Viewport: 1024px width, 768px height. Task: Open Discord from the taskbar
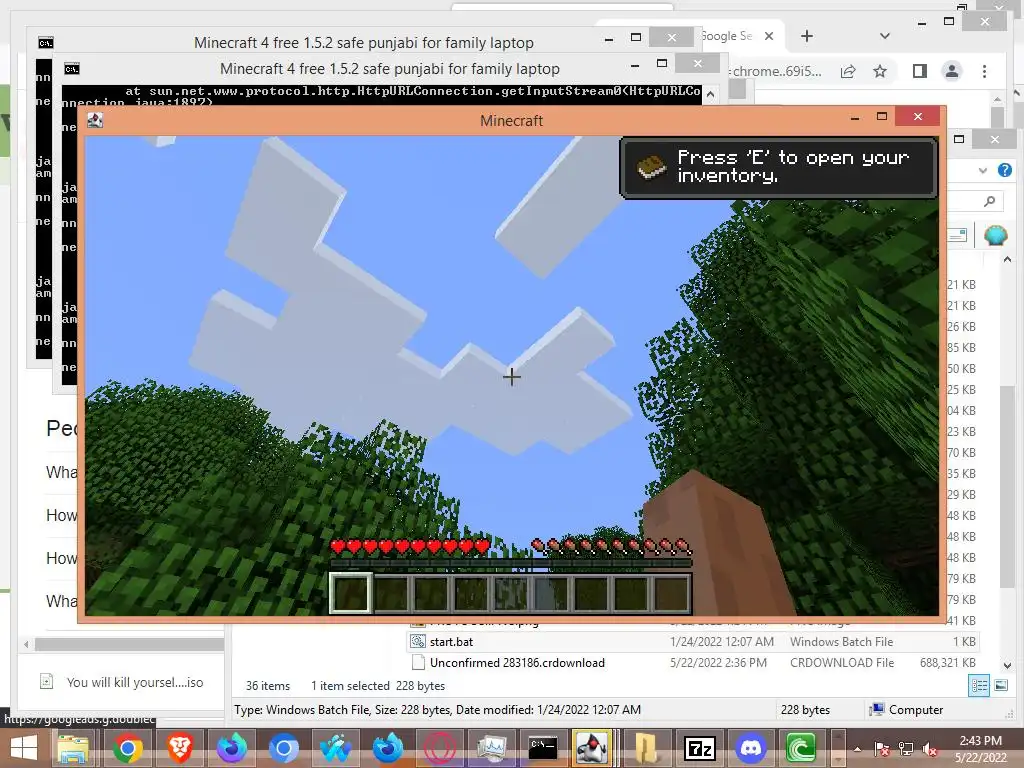751,748
